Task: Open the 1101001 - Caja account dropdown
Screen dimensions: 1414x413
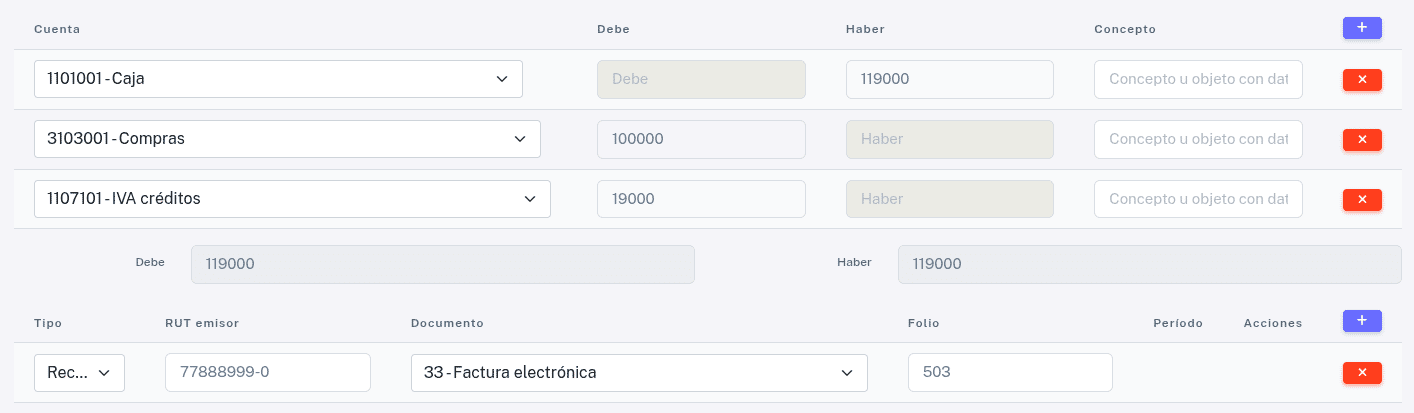Action: 278,79
